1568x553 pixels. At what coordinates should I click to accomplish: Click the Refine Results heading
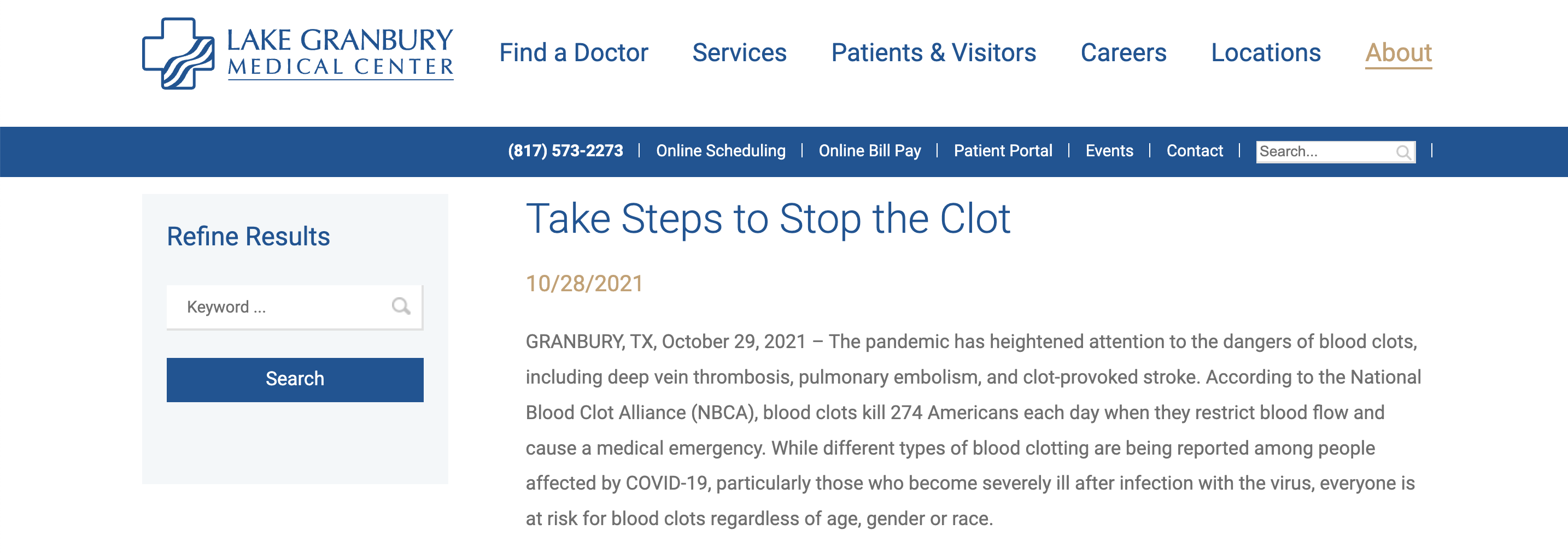(248, 237)
